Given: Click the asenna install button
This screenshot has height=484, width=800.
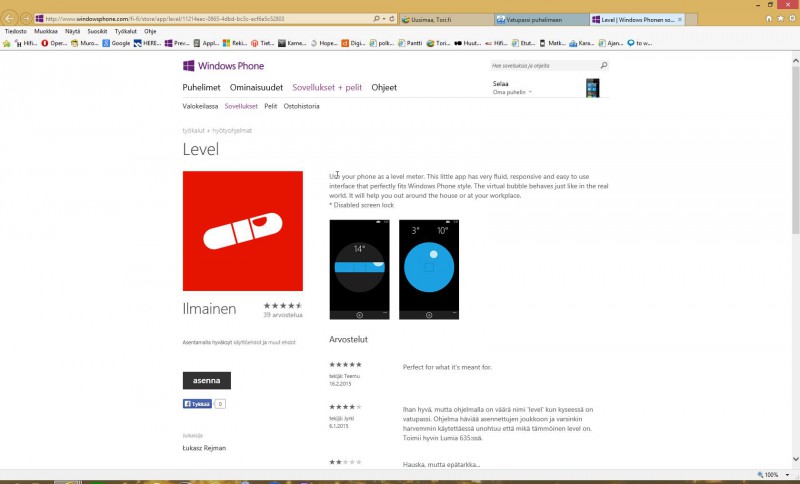Looking at the screenshot, I should (x=206, y=381).
